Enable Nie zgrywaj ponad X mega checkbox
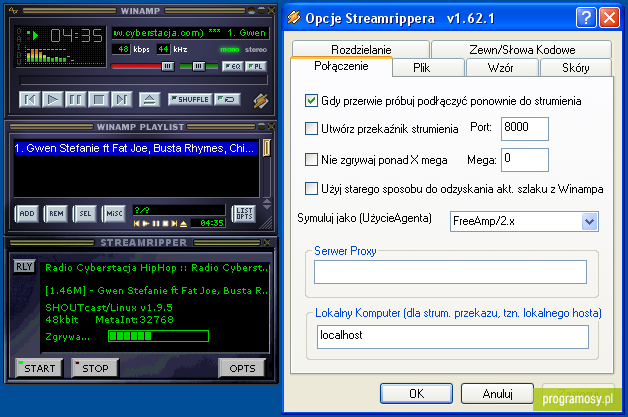Image resolution: width=628 pixels, height=417 pixels. coord(311,159)
